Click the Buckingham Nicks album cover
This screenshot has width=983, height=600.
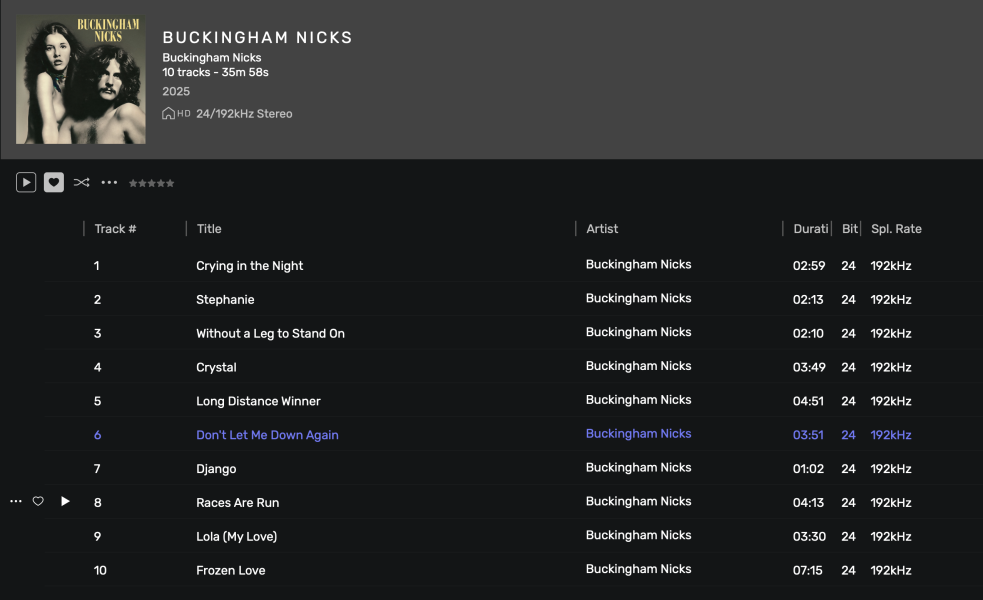click(x=81, y=80)
